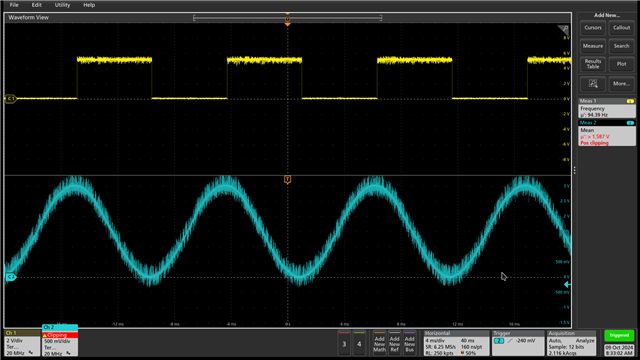Open the Meas 1 Frequency badge

click(x=607, y=108)
